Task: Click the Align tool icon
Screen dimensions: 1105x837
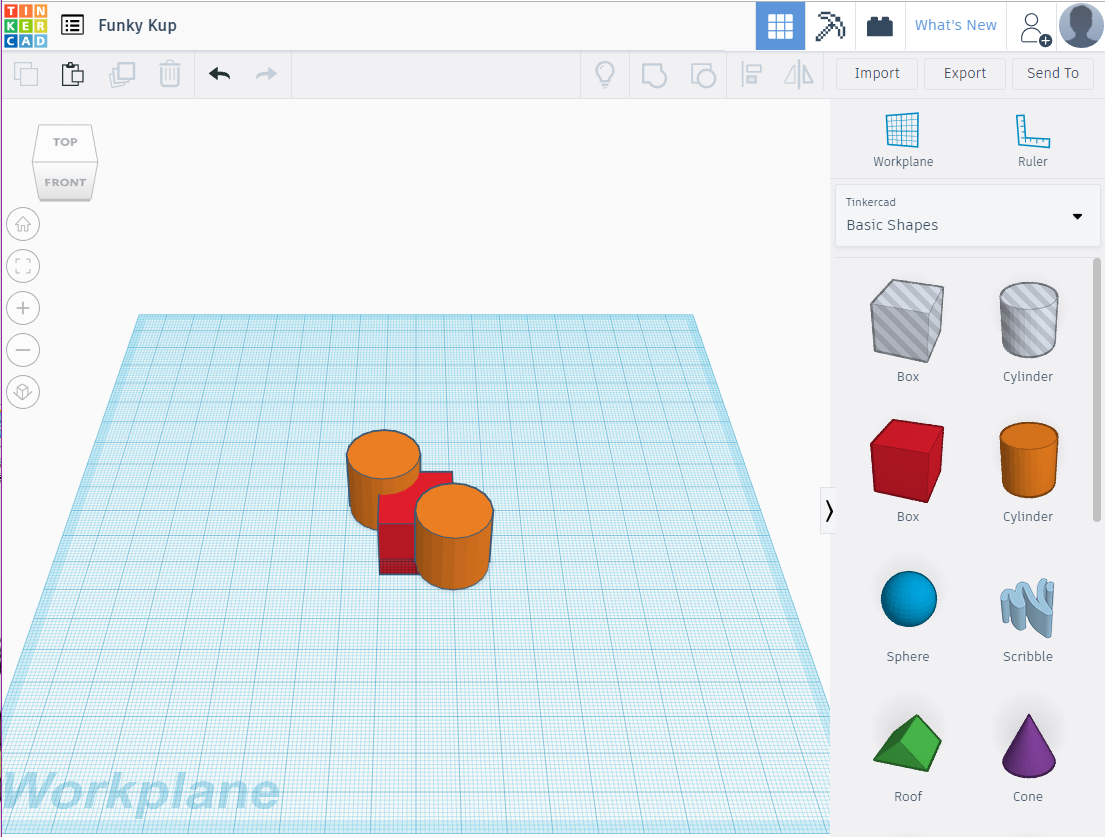Action: 752,74
